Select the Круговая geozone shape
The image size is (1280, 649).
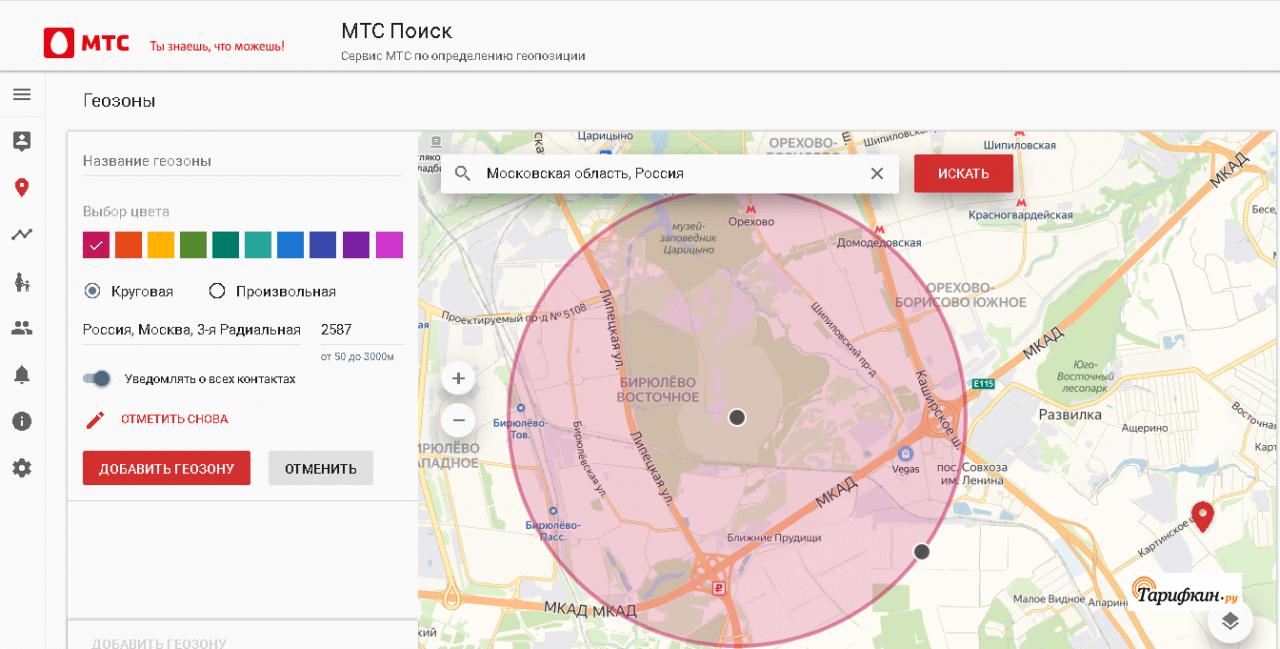(93, 291)
